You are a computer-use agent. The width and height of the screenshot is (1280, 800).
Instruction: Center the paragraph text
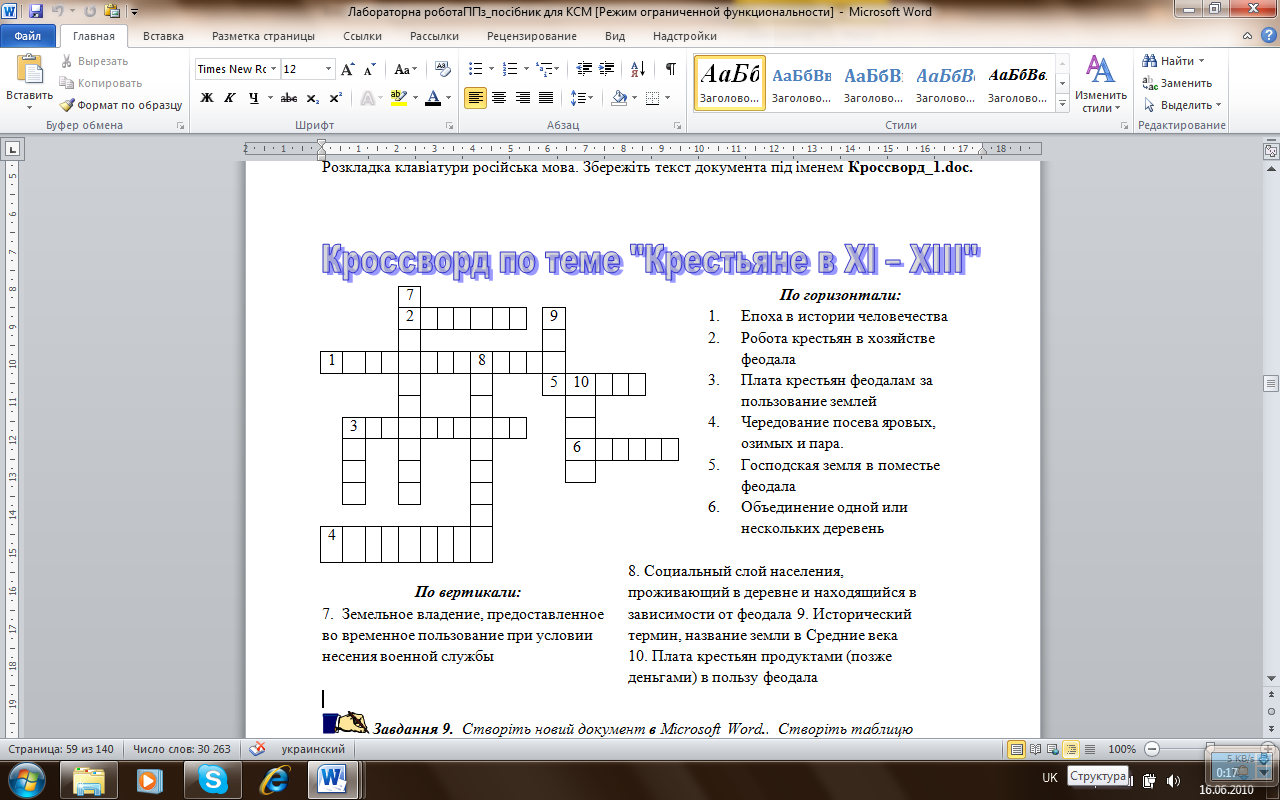(x=499, y=98)
